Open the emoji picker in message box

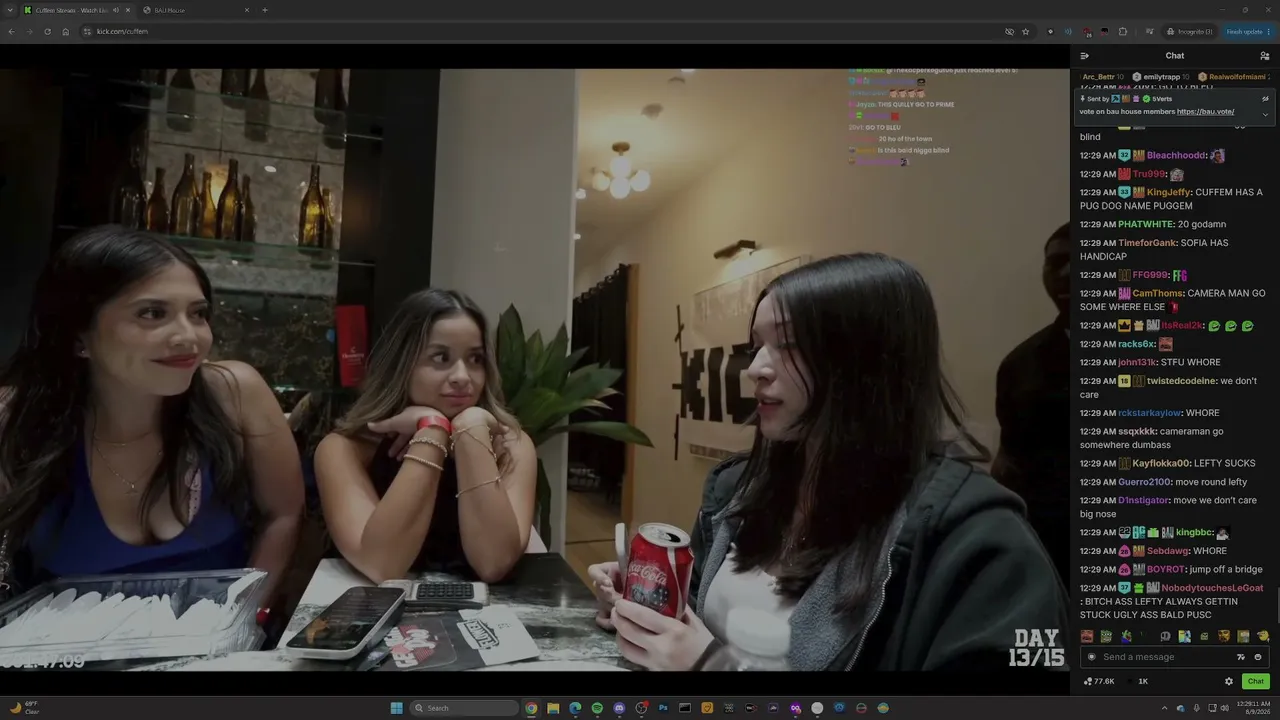(x=1258, y=657)
